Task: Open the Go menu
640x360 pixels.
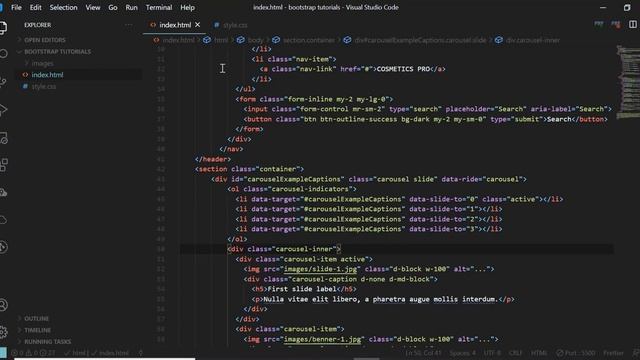Action: click(x=113, y=7)
